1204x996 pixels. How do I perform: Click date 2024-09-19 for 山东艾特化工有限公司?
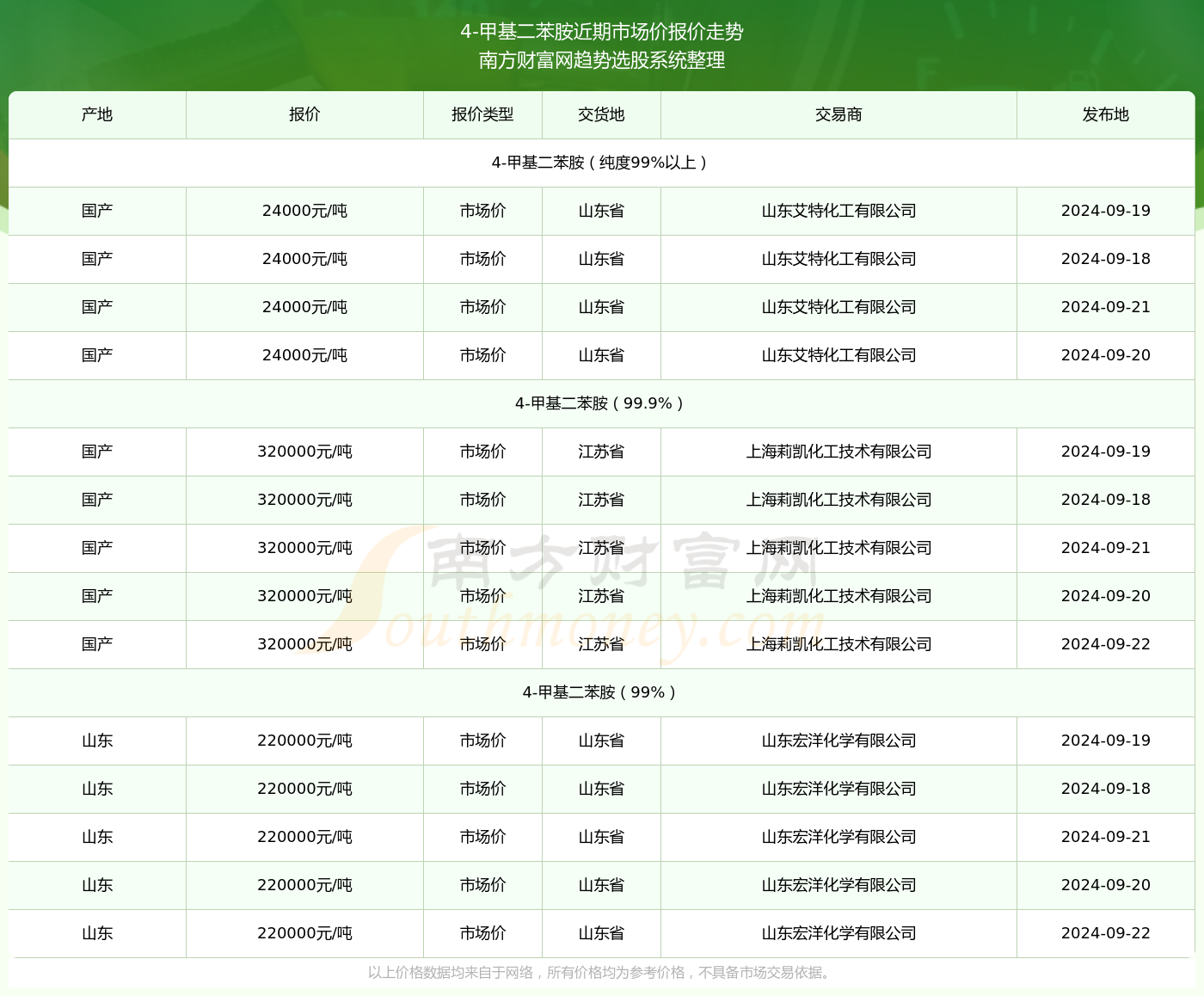coord(1106,211)
